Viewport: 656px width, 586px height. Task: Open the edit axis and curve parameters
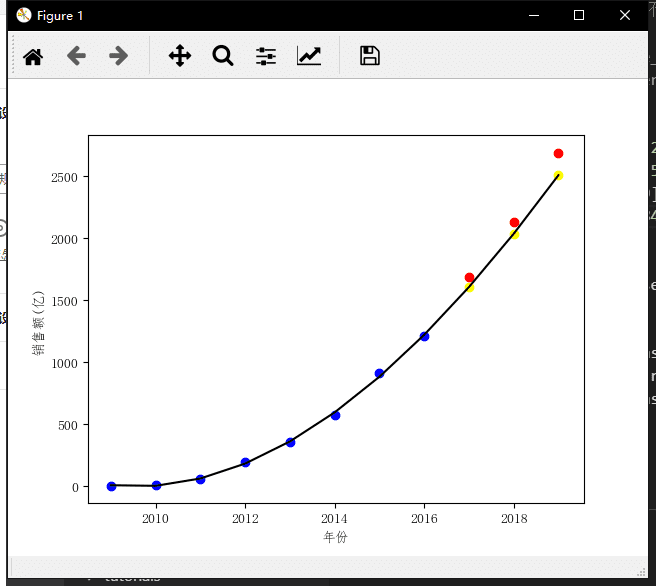pos(309,56)
